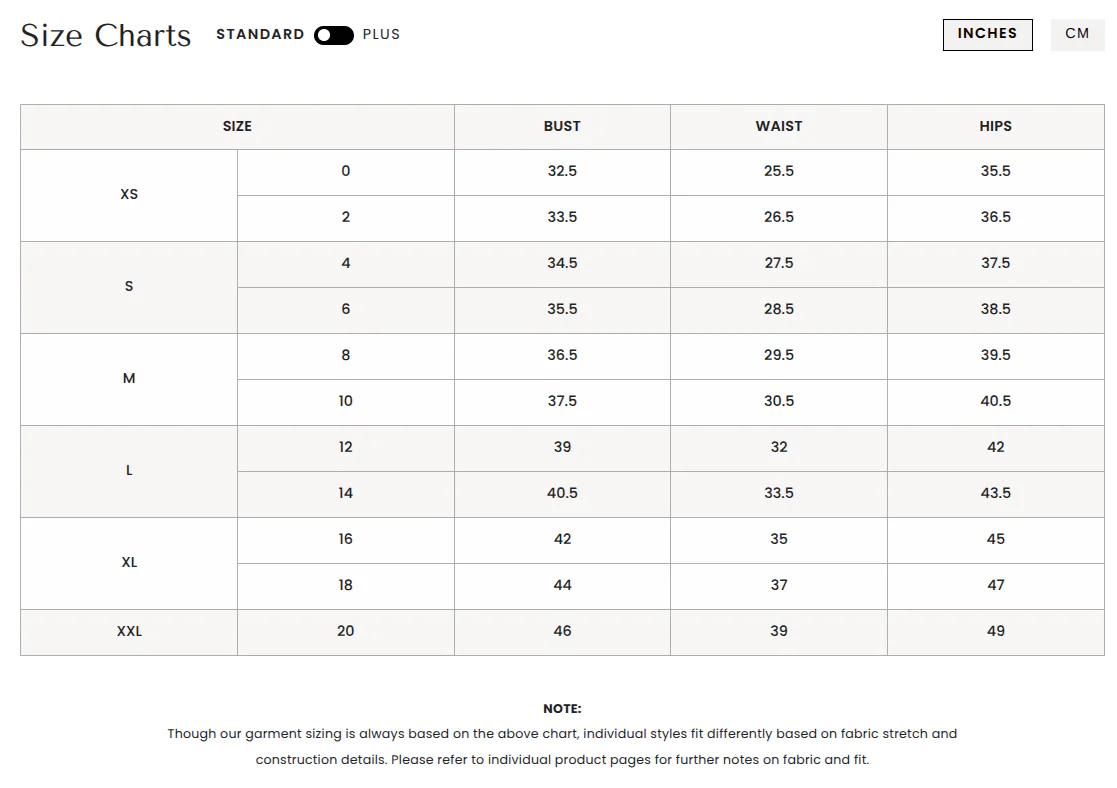The image size is (1117, 788).
Task: Select the XS size row label
Action: pos(129,195)
